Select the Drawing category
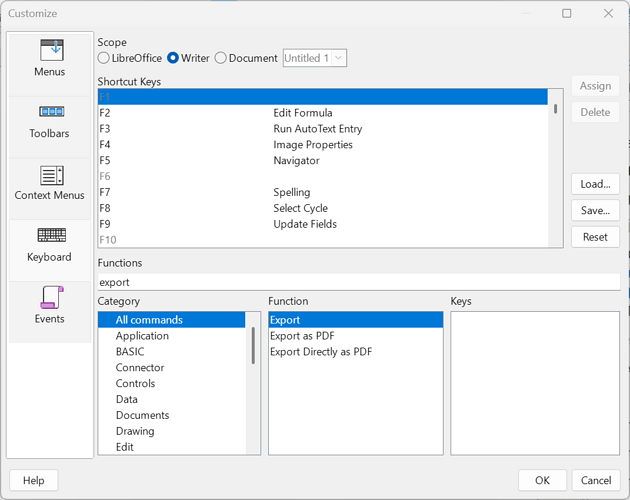 172,431
